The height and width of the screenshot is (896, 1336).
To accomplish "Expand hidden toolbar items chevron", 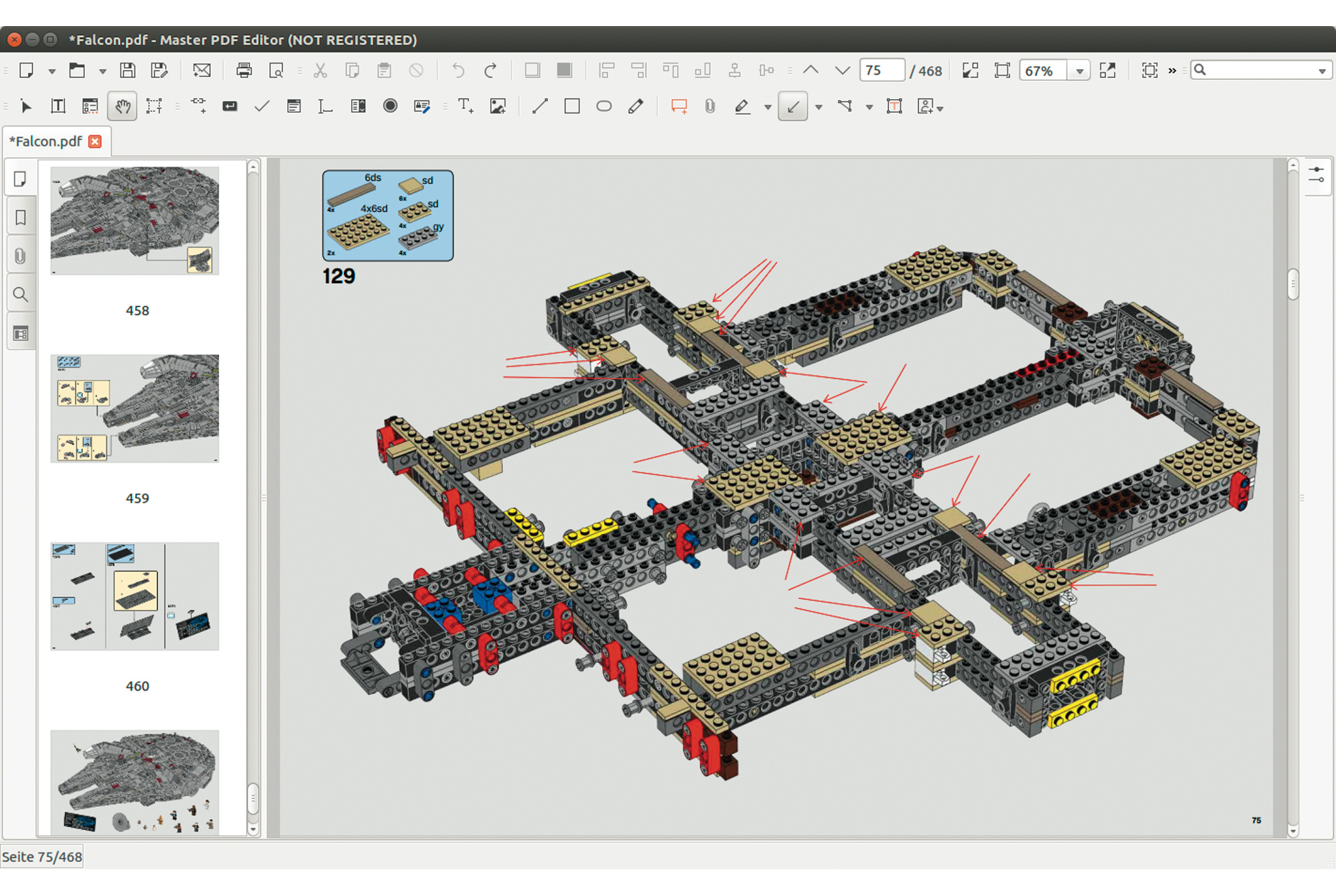I will [1172, 70].
